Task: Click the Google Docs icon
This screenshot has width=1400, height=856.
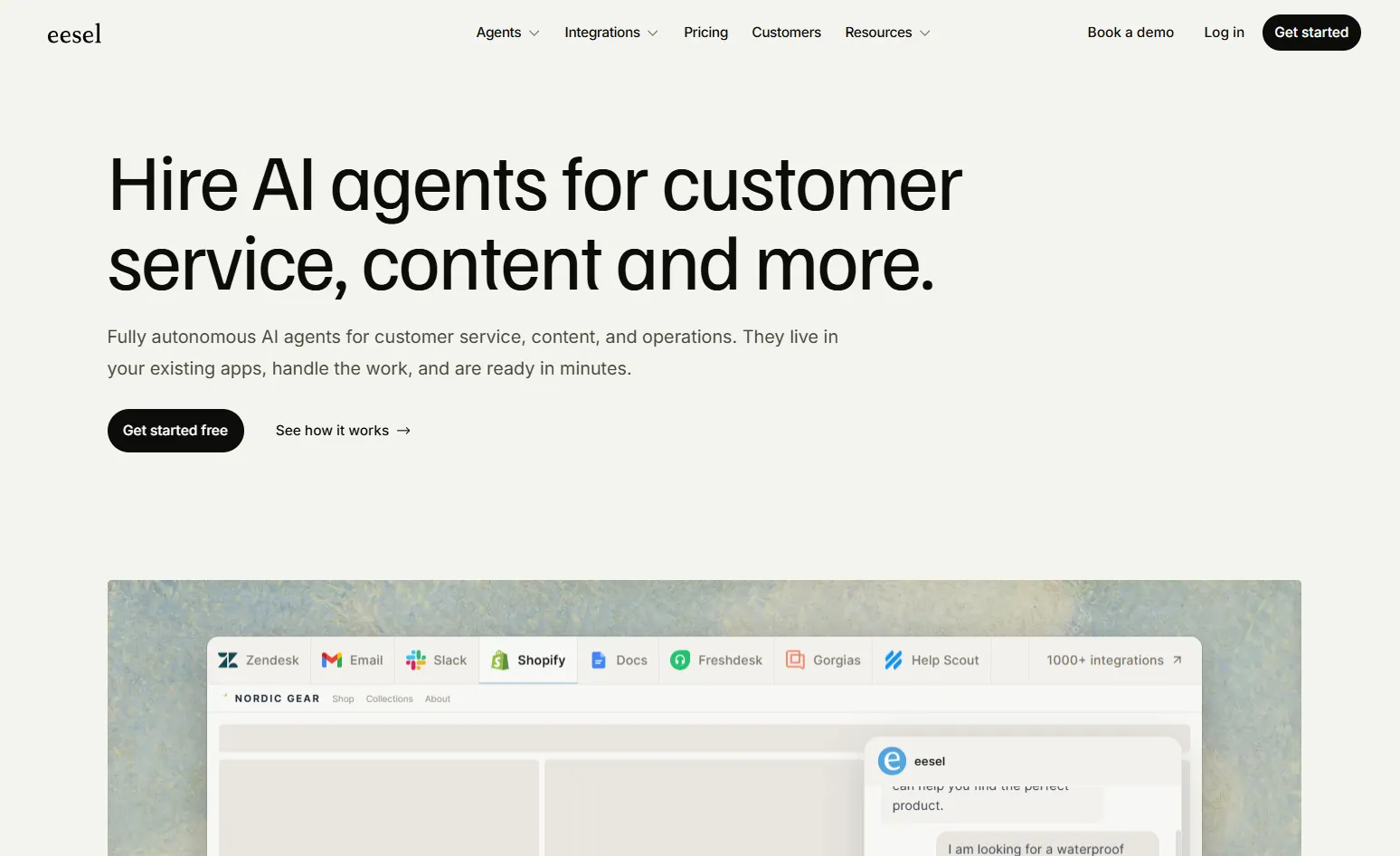Action: [599, 661]
